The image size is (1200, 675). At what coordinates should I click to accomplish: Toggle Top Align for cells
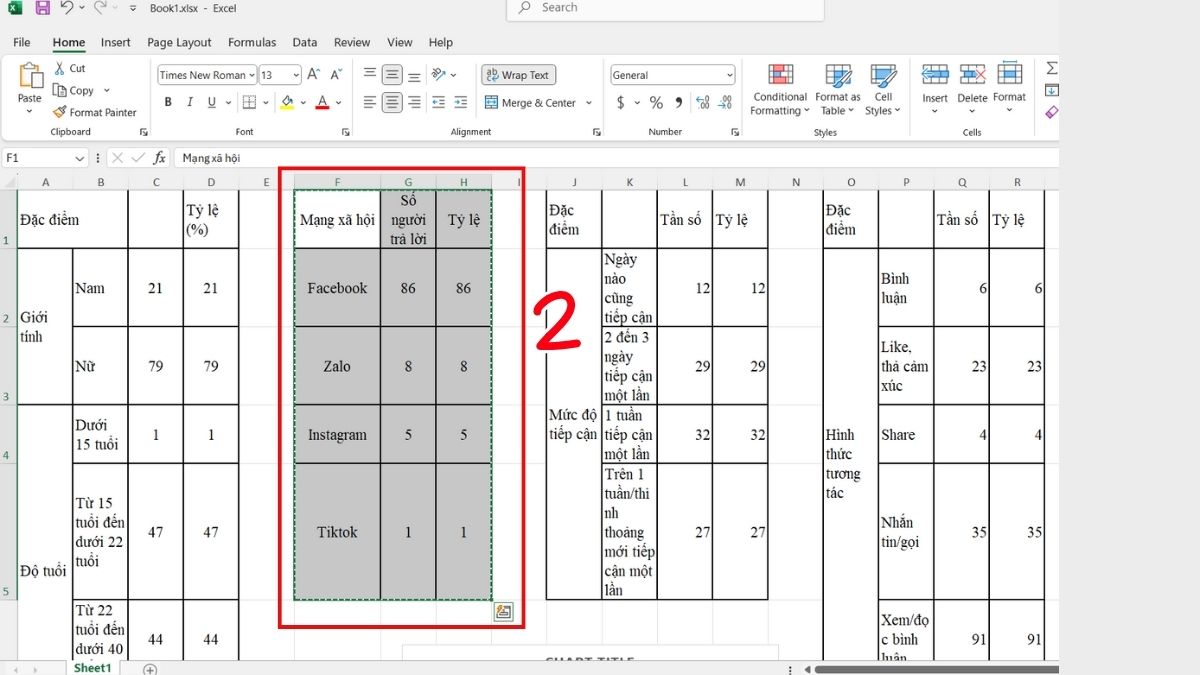click(x=370, y=75)
